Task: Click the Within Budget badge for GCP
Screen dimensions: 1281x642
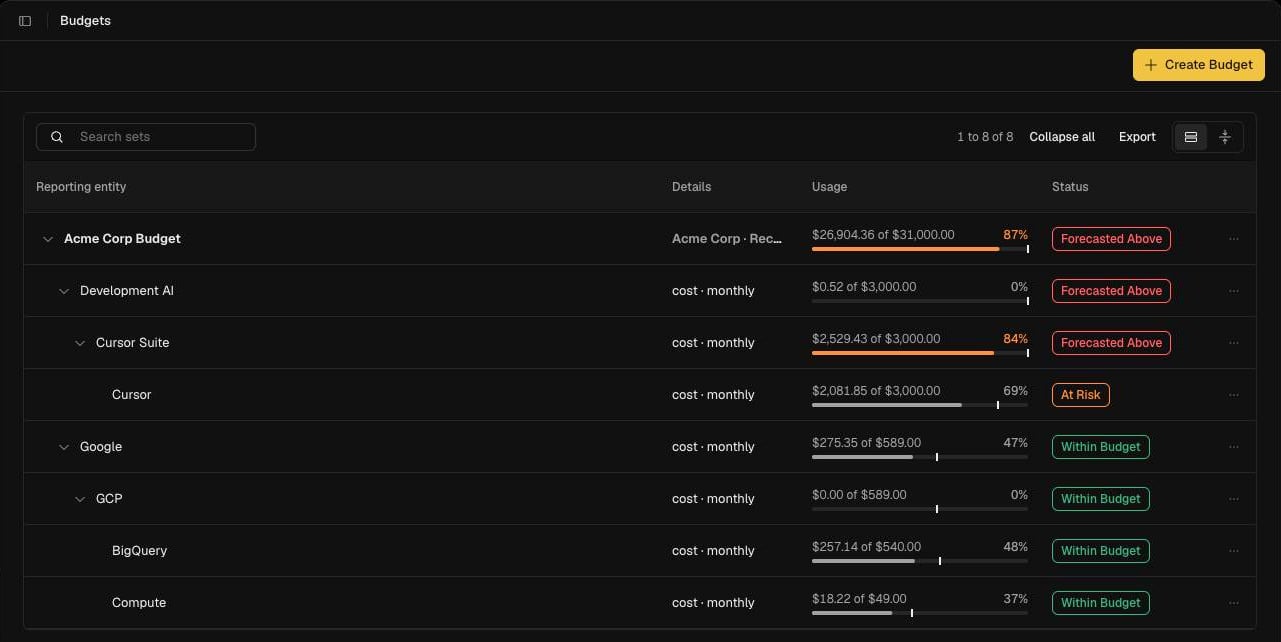Action: click(x=1100, y=499)
